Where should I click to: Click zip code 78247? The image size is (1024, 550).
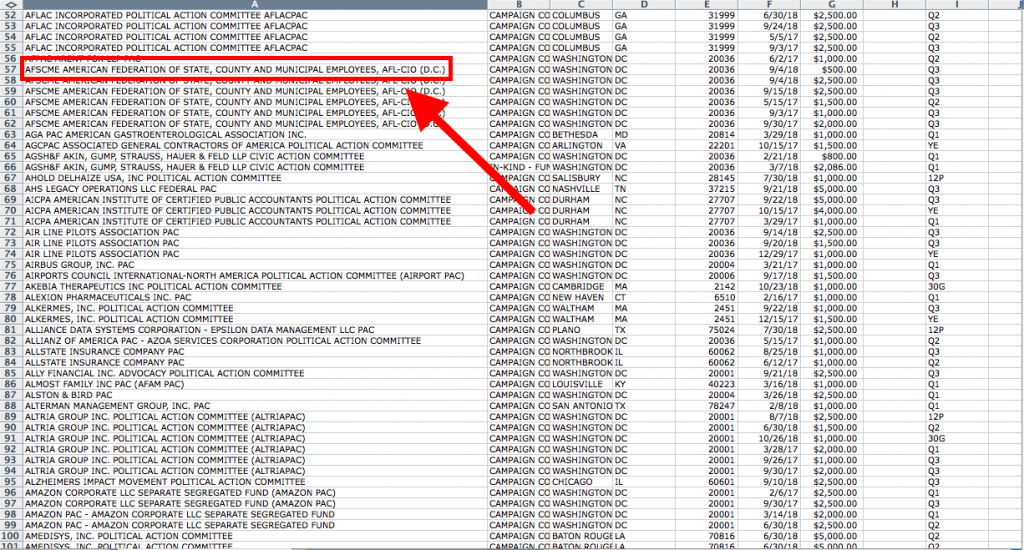(x=707, y=406)
